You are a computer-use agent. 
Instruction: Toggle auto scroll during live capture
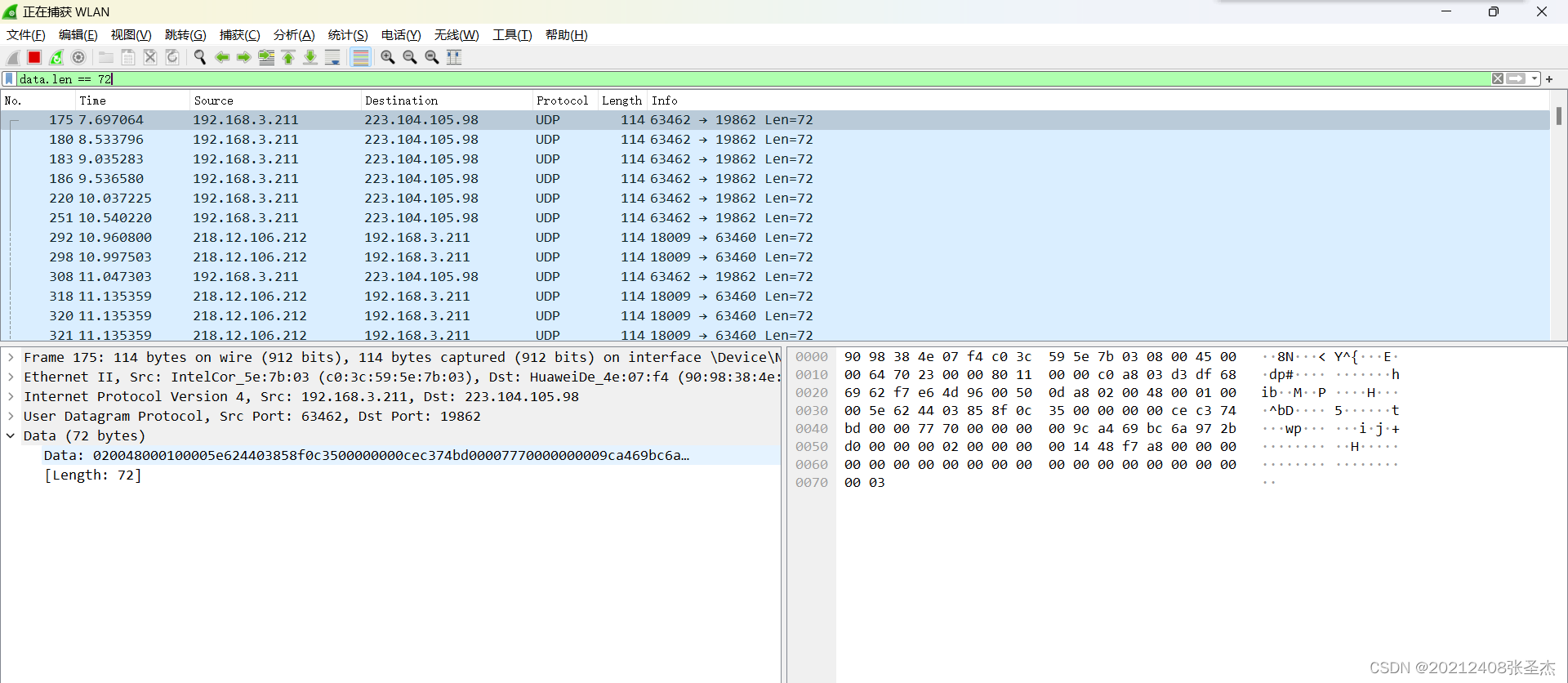point(332,57)
